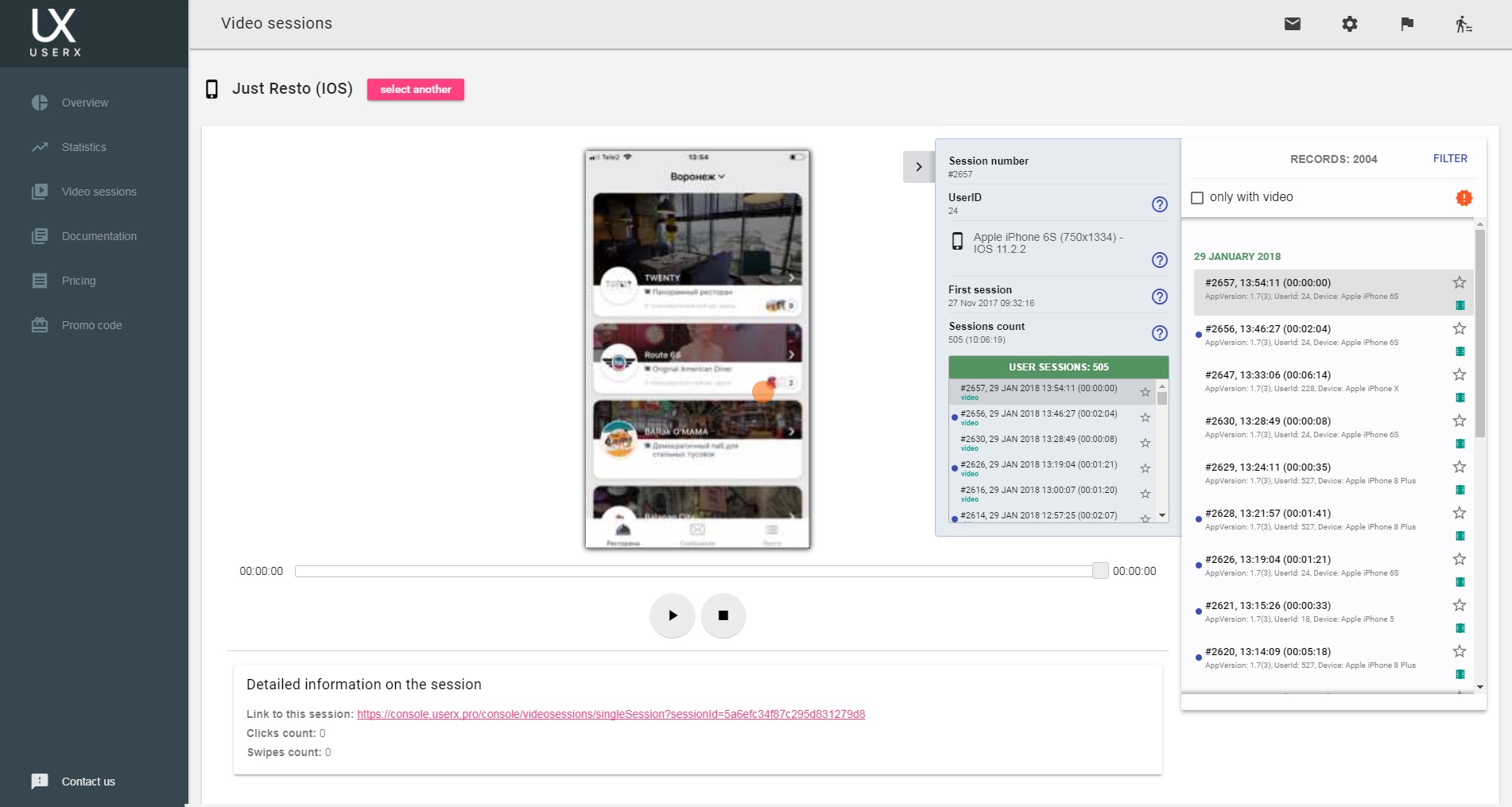Click the walking person logout icon
1512x807 pixels.
(1464, 24)
